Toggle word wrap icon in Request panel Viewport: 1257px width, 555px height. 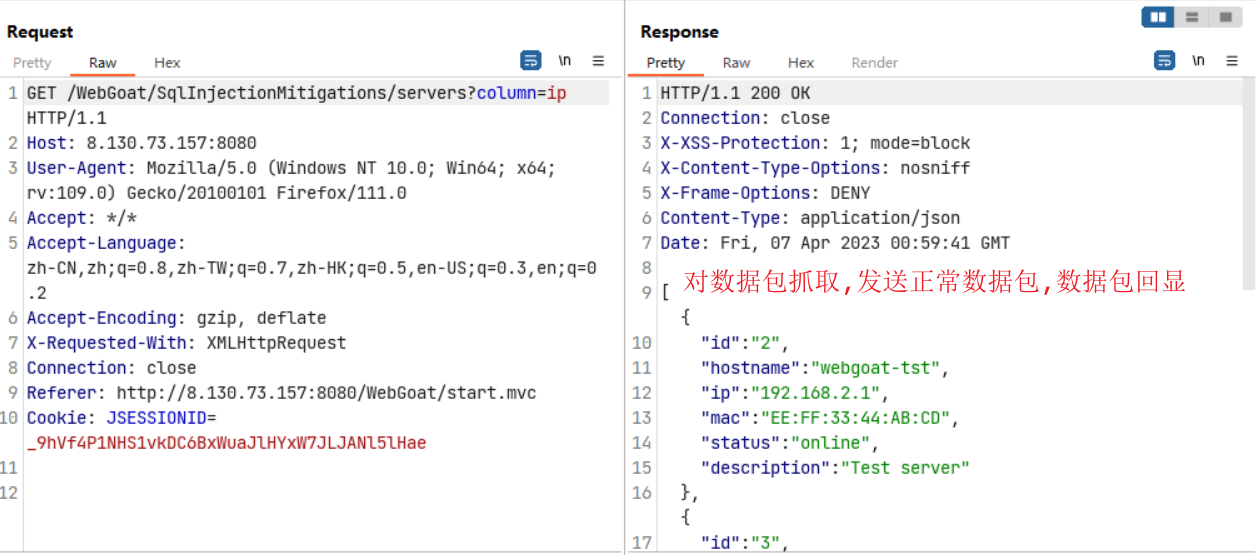[531, 61]
